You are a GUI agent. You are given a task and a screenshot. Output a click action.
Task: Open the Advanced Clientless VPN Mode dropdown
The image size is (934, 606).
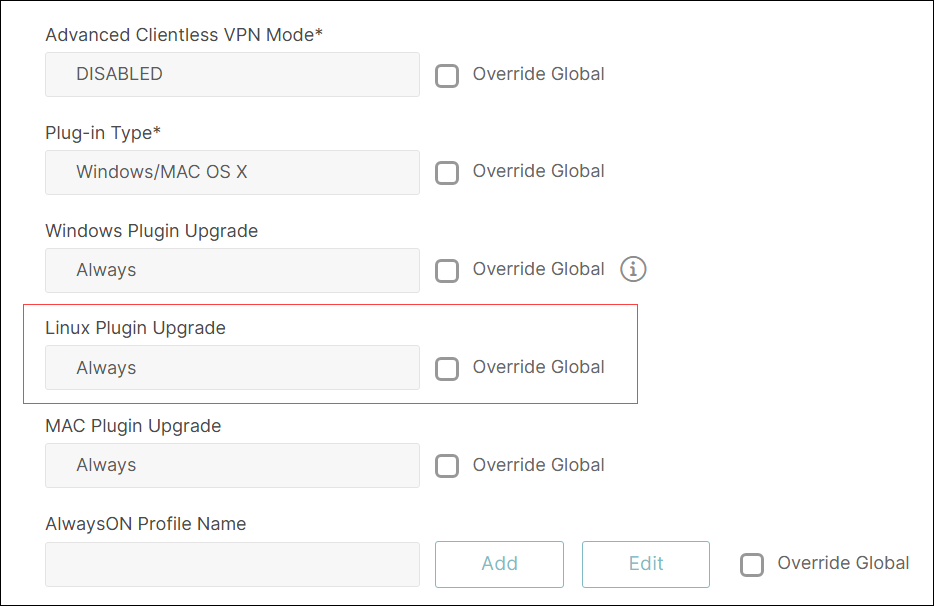pos(232,75)
